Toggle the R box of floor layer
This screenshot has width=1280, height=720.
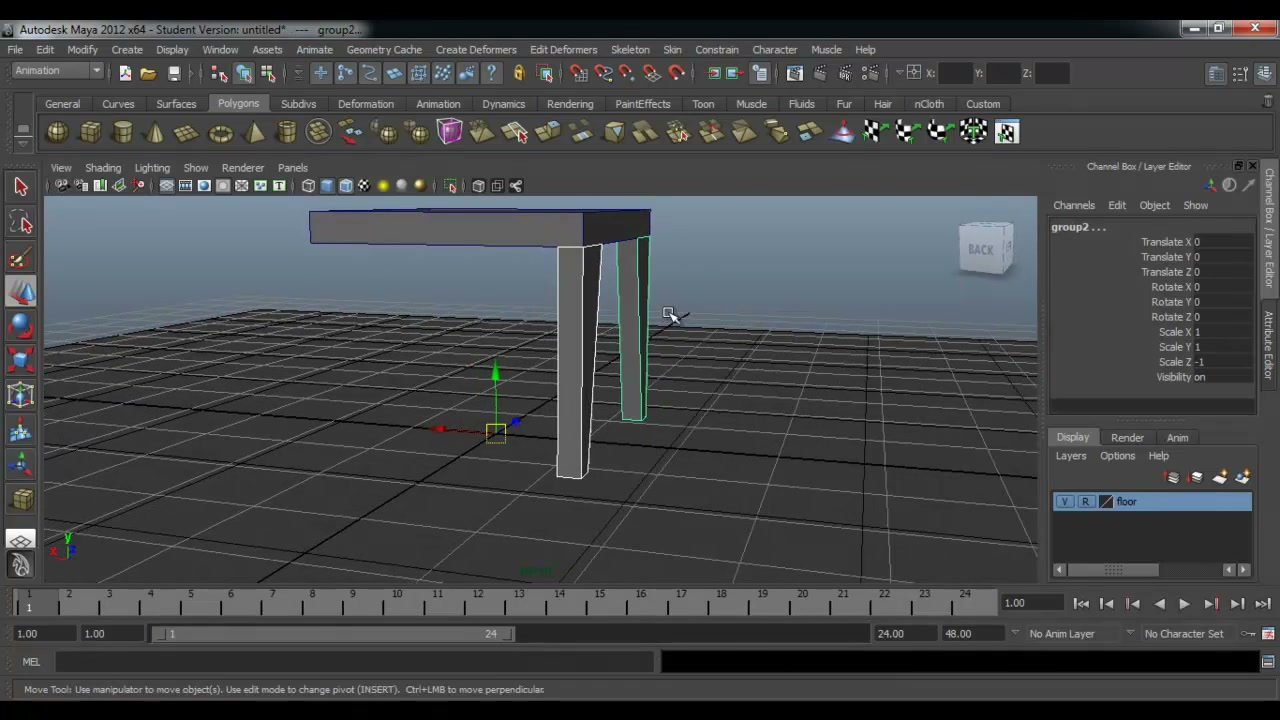tap(1085, 502)
